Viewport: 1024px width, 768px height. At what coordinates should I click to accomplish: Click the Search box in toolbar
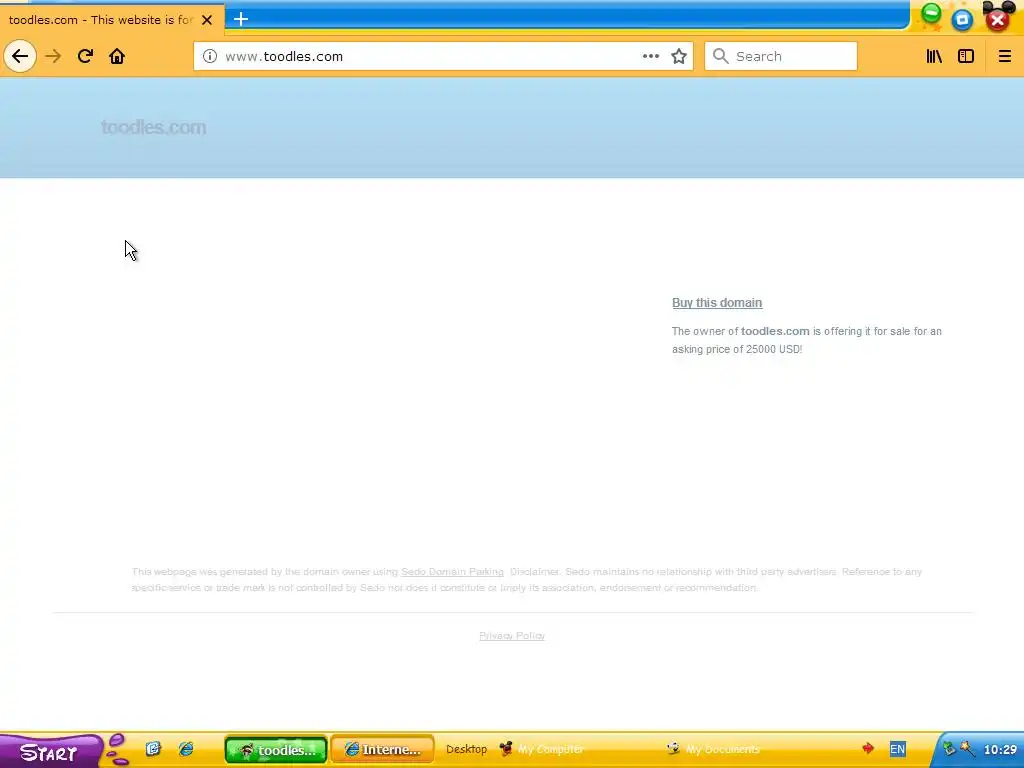point(781,56)
